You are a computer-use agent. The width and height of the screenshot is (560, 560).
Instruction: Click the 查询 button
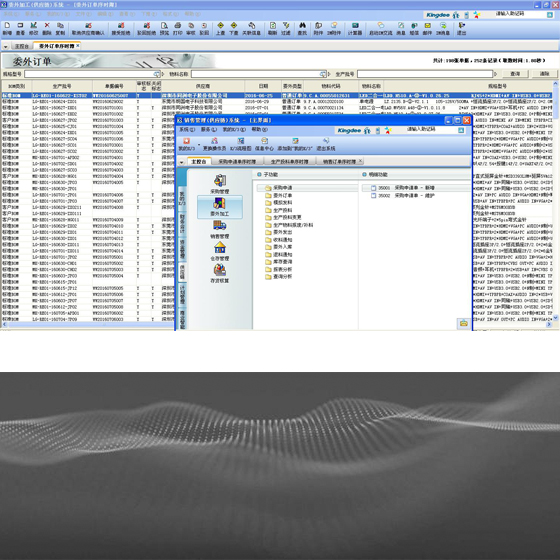click(515, 74)
